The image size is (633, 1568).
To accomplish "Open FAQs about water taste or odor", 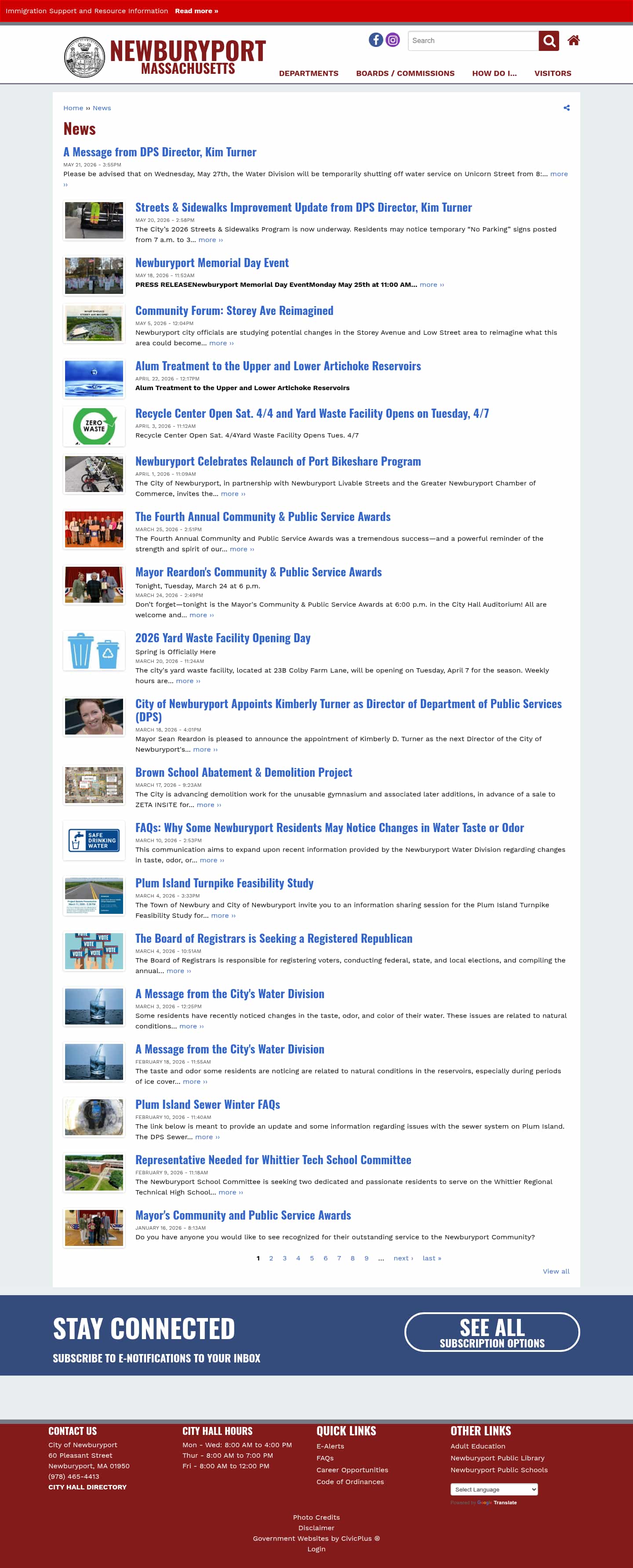I will pos(330,828).
